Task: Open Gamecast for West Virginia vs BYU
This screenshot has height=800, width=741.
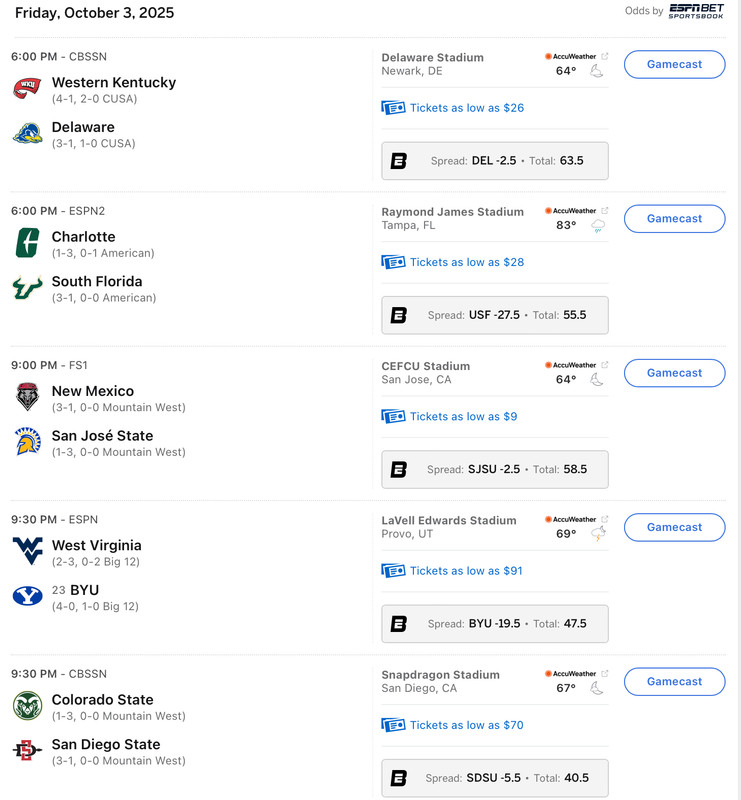Action: (674, 527)
